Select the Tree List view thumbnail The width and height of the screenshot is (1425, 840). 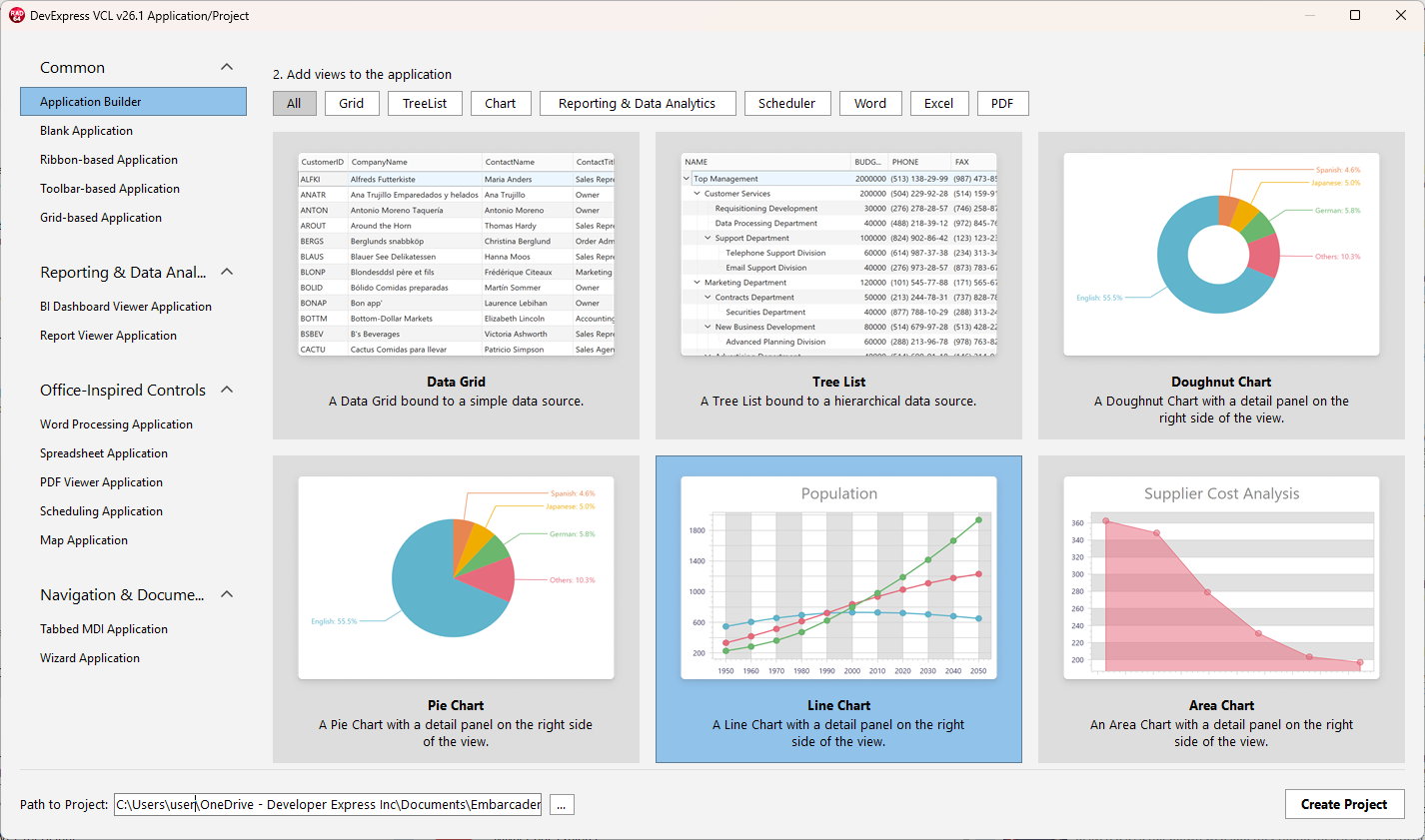coord(838,255)
